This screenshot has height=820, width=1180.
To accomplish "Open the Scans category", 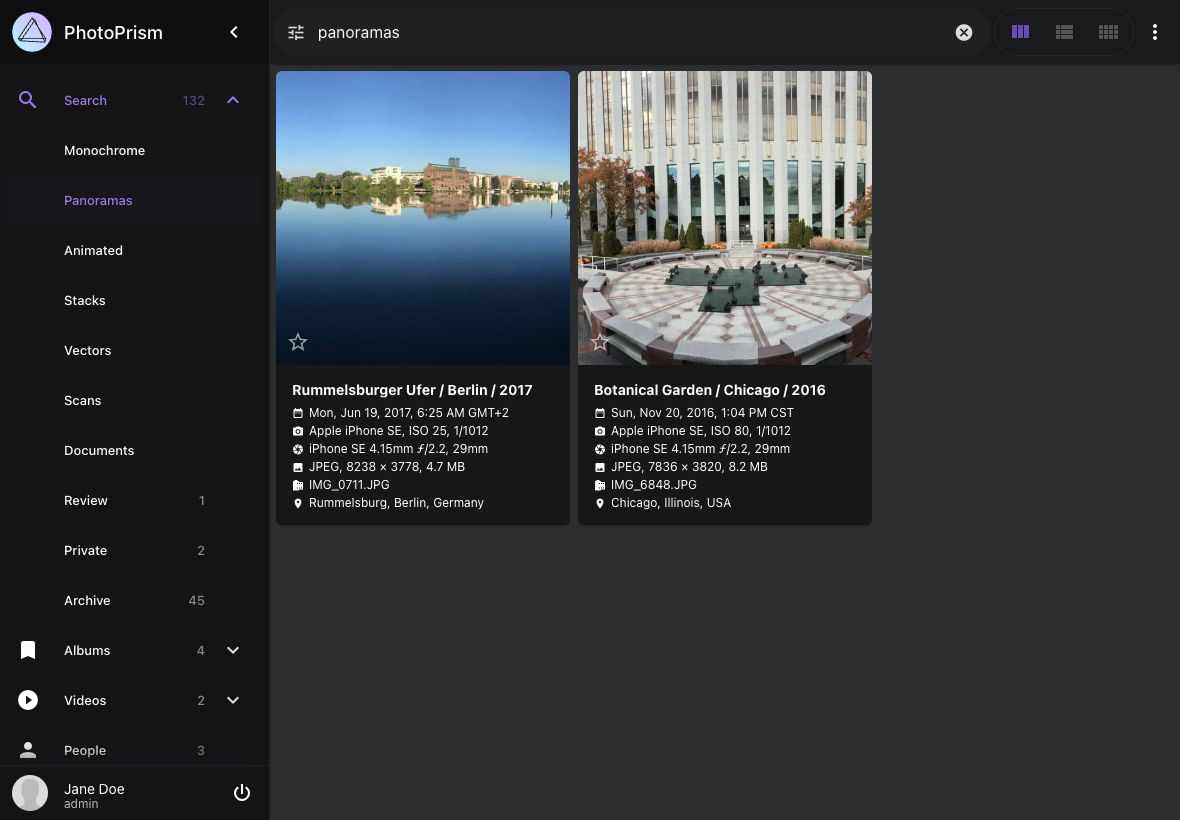I will tap(83, 400).
